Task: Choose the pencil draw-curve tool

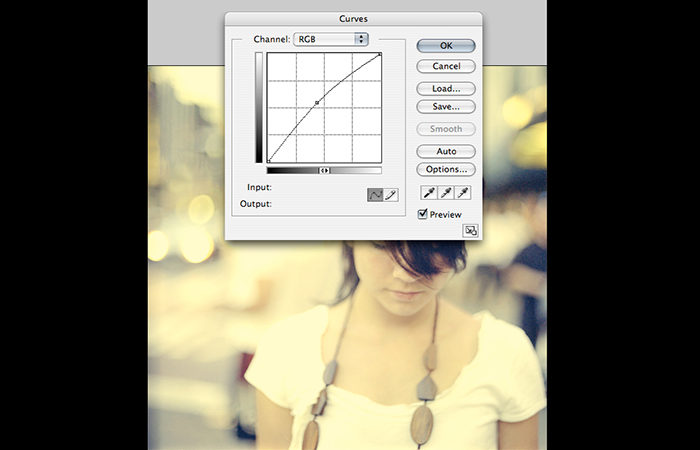Action: [x=391, y=195]
